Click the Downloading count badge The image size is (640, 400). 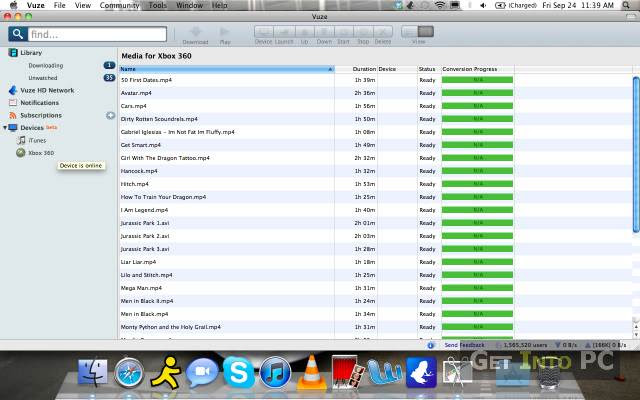[x=109, y=65]
